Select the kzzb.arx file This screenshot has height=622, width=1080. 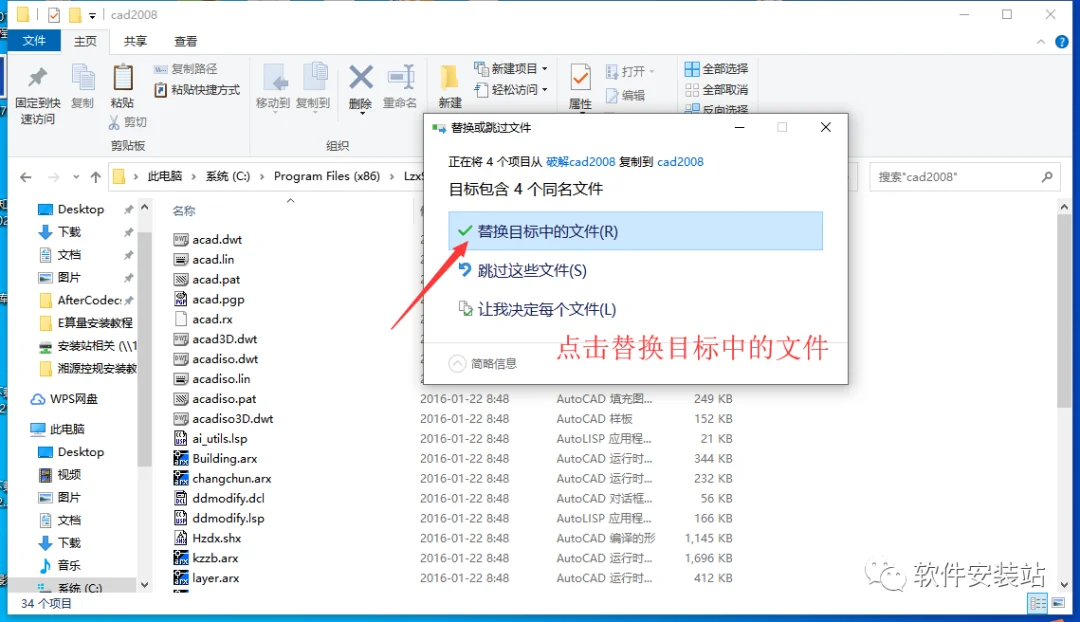point(215,559)
